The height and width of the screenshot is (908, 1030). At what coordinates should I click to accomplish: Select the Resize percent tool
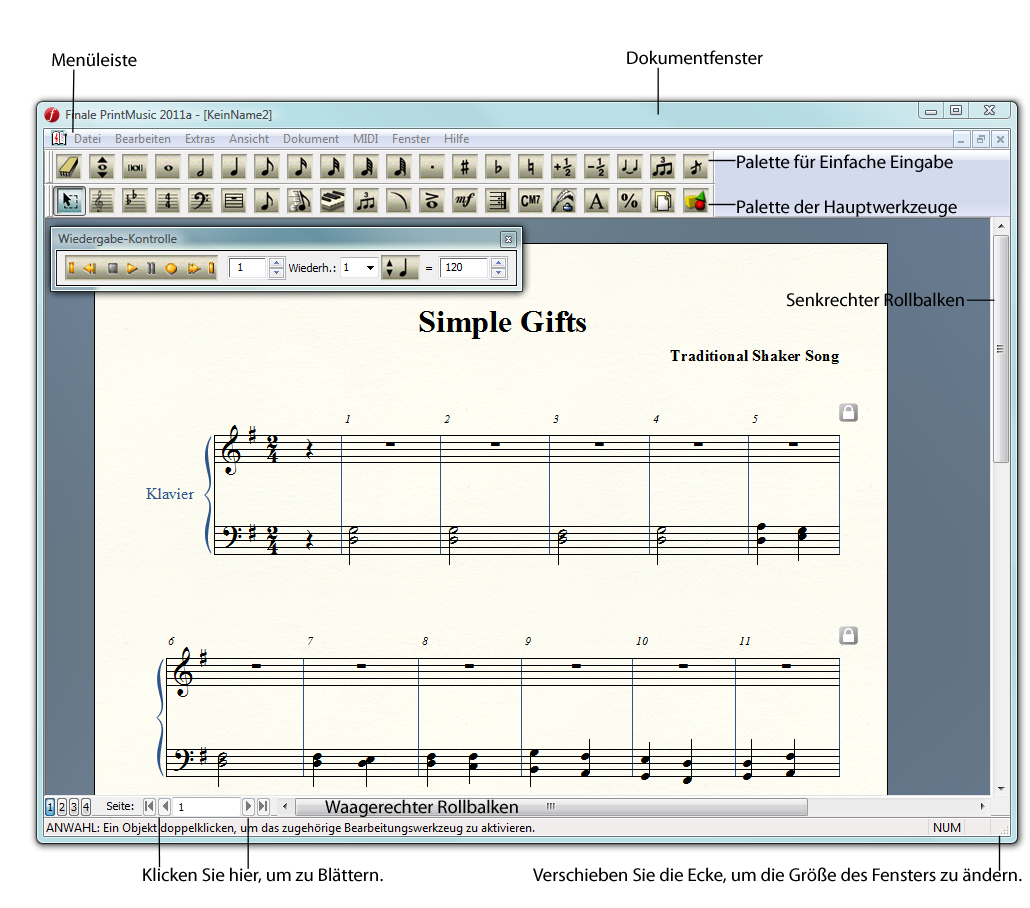[629, 201]
